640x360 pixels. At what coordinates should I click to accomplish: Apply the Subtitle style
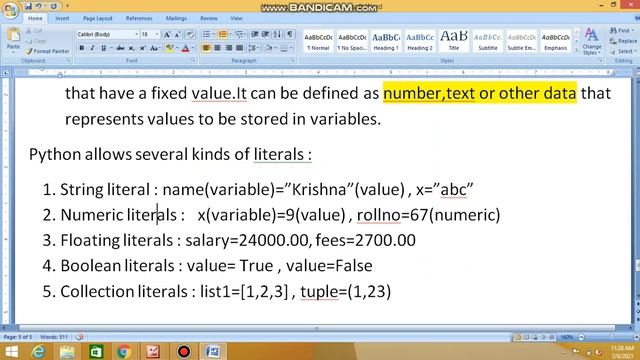pyautogui.click(x=488, y=41)
